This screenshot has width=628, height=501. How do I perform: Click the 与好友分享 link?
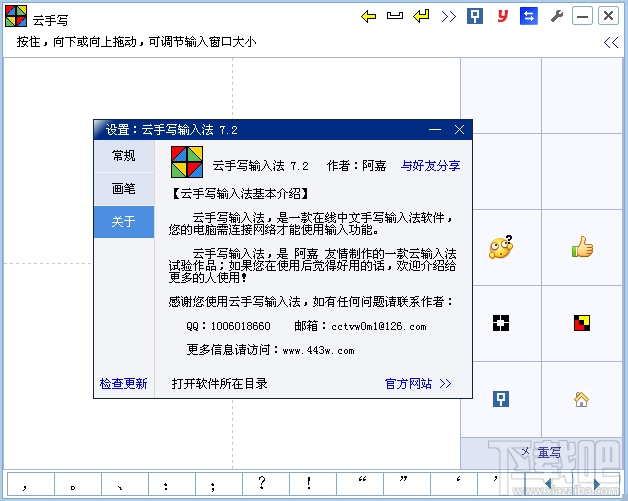point(431,165)
